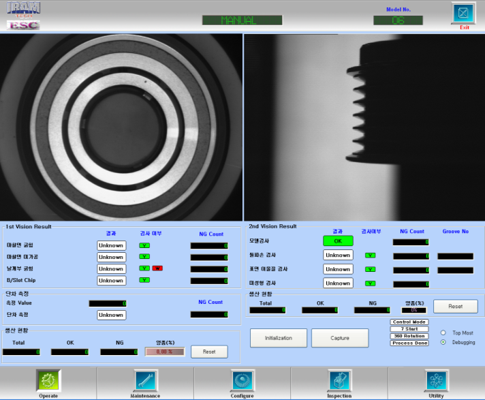This screenshot has height=400, width=485.
Task: Click the MANUAL mode display
Action: [x=242, y=20]
